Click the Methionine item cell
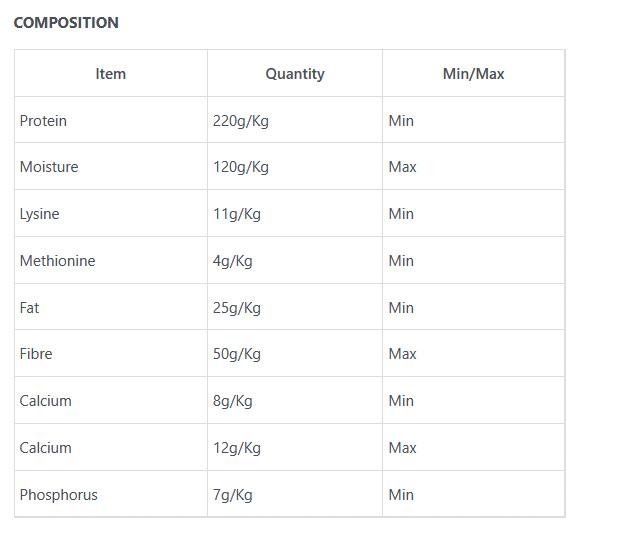622x533 pixels. click(x=58, y=261)
